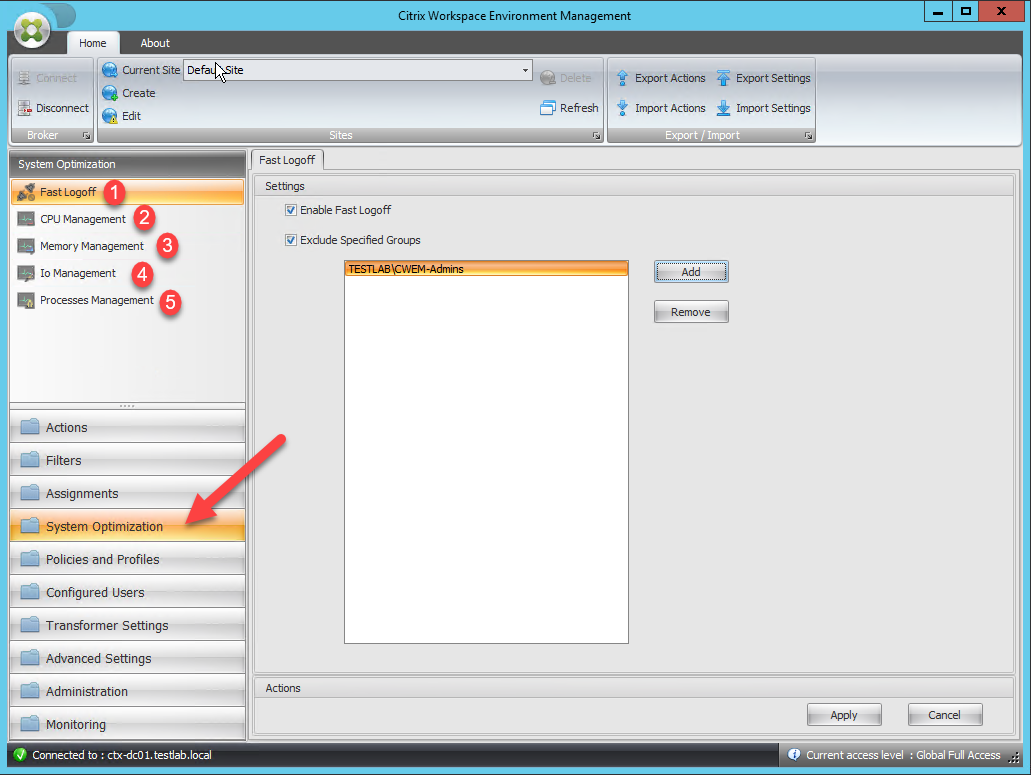Switch to the About ribbon tab
Image resolution: width=1031 pixels, height=775 pixels.
[x=155, y=43]
